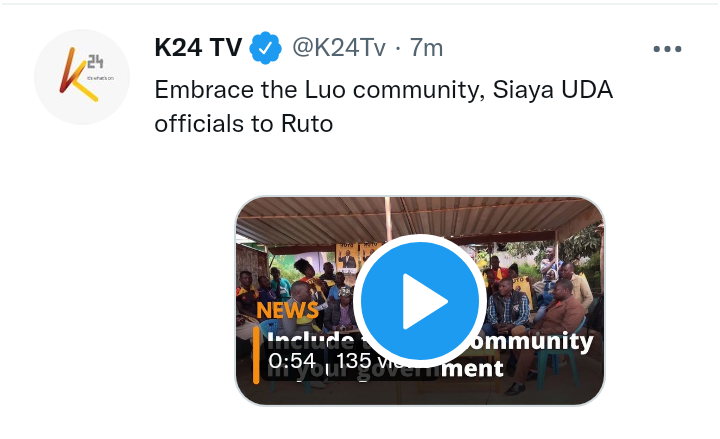The width and height of the screenshot is (720, 439).
Task: Click the word 'Ruto' in the tweet text
Action: coord(307,124)
